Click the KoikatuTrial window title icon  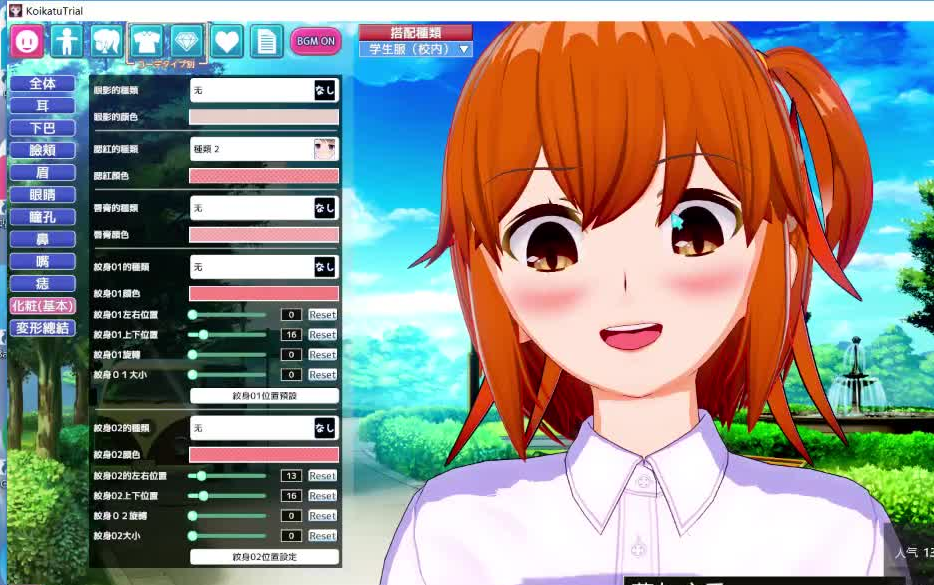coord(15,10)
